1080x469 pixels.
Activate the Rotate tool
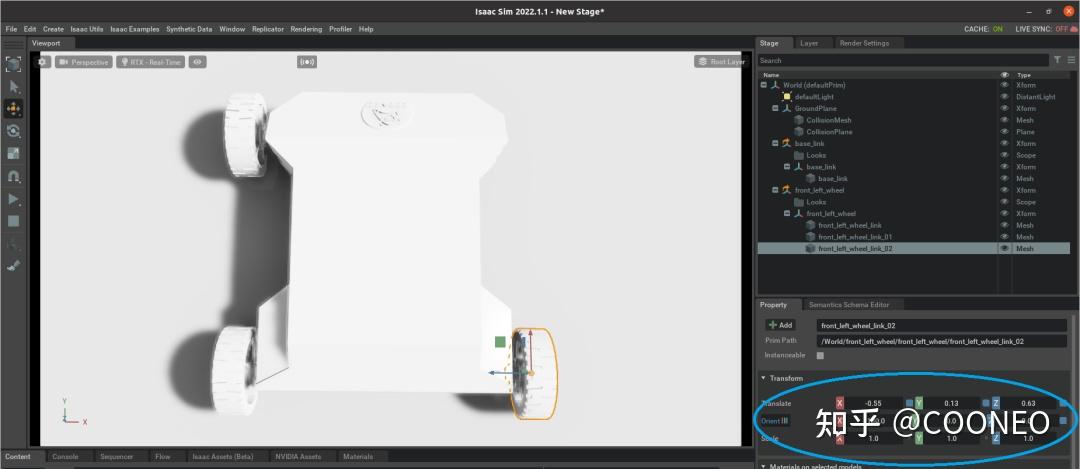[x=13, y=131]
